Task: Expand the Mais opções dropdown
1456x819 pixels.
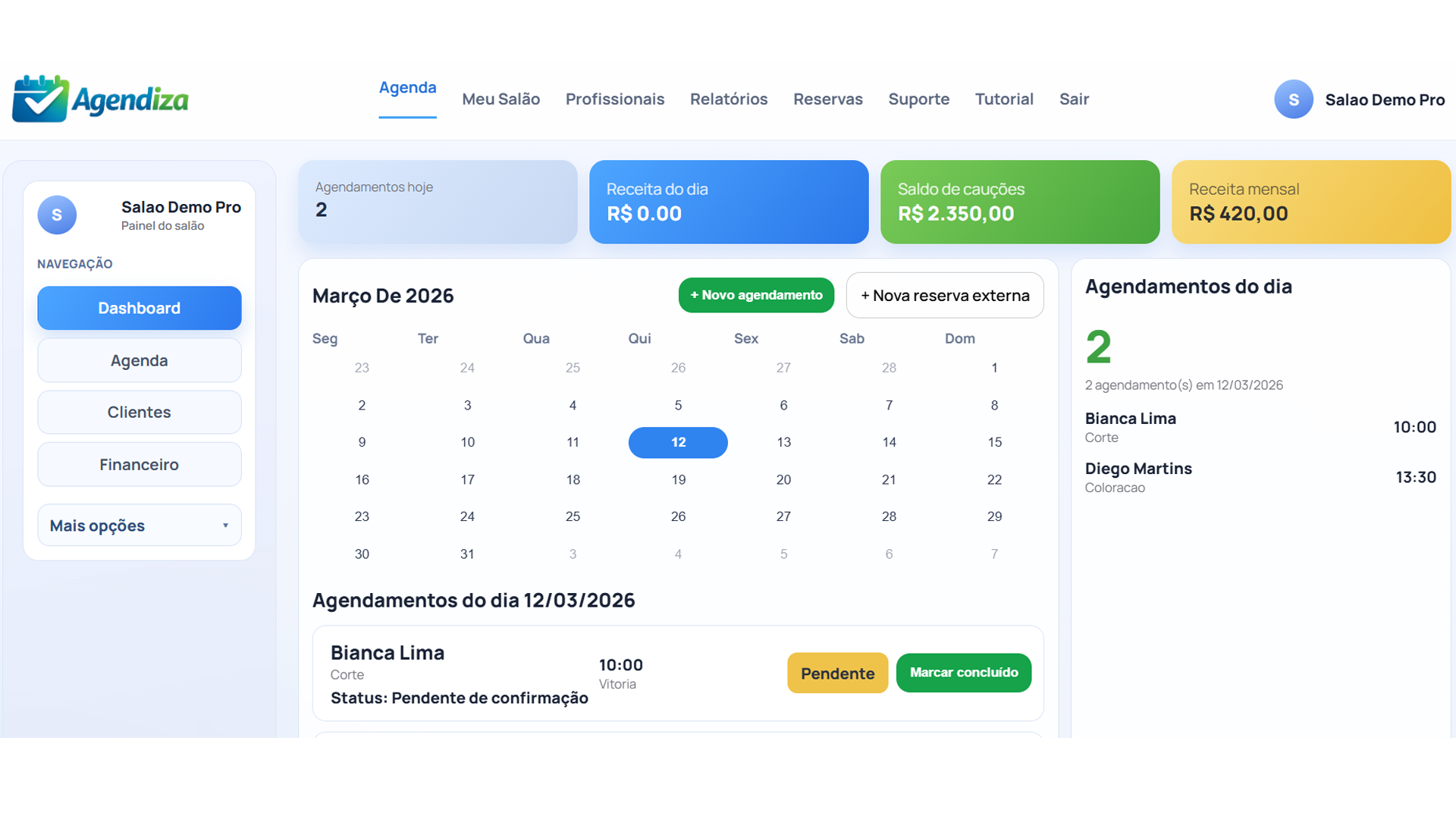Action: [x=139, y=525]
